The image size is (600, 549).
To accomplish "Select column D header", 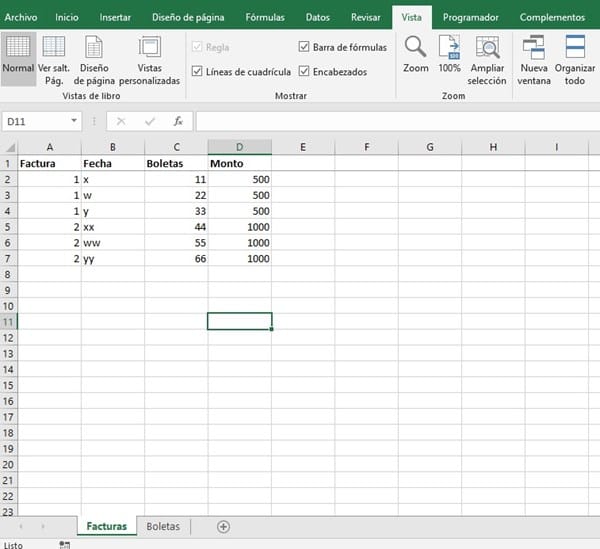I will (x=240, y=147).
